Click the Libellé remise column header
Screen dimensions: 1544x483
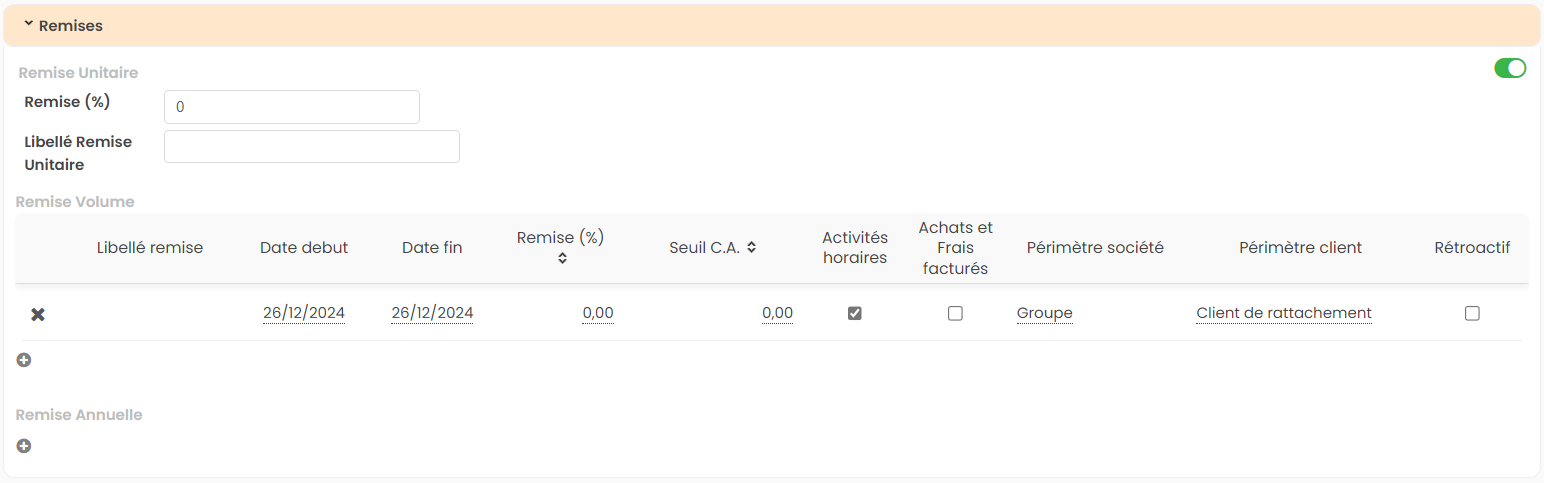[x=150, y=248]
